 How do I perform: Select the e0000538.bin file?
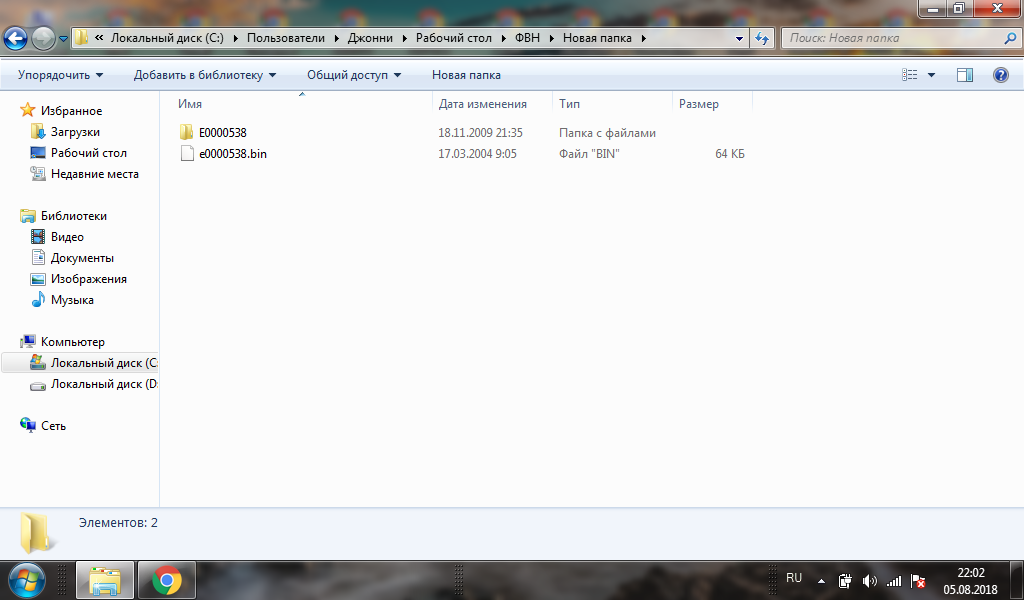click(x=232, y=154)
